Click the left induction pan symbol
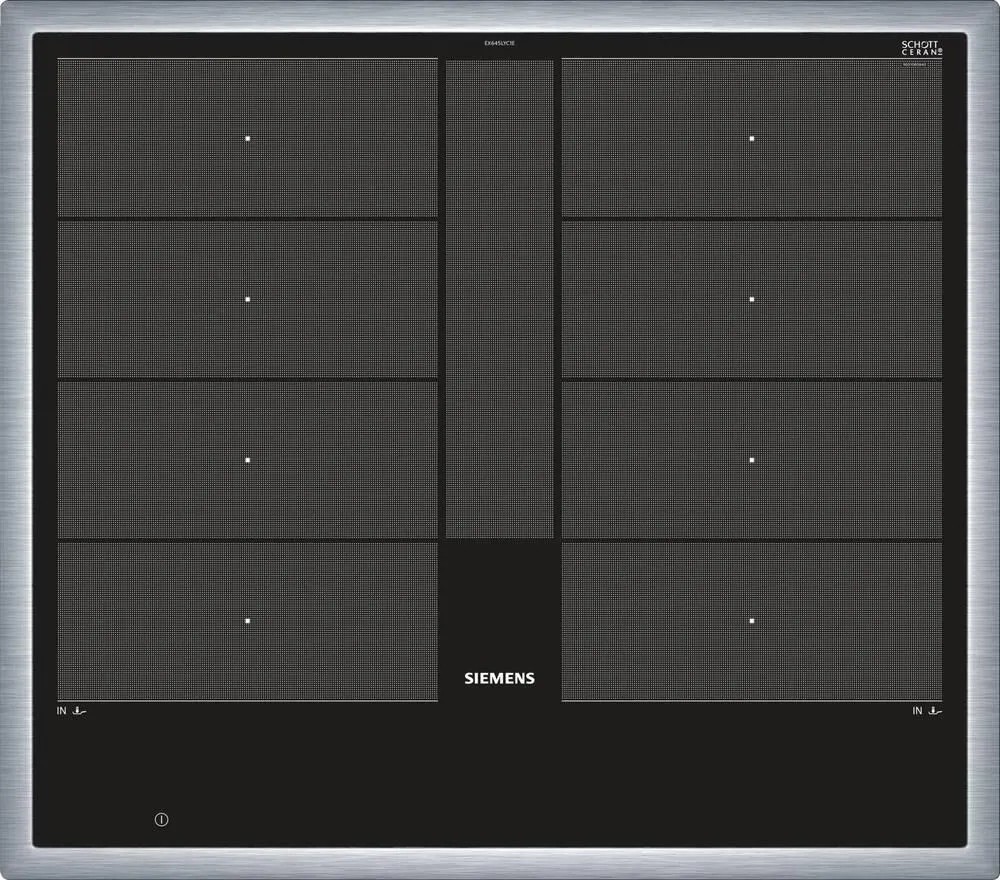Screen dimensions: 1000x880 [79, 710]
